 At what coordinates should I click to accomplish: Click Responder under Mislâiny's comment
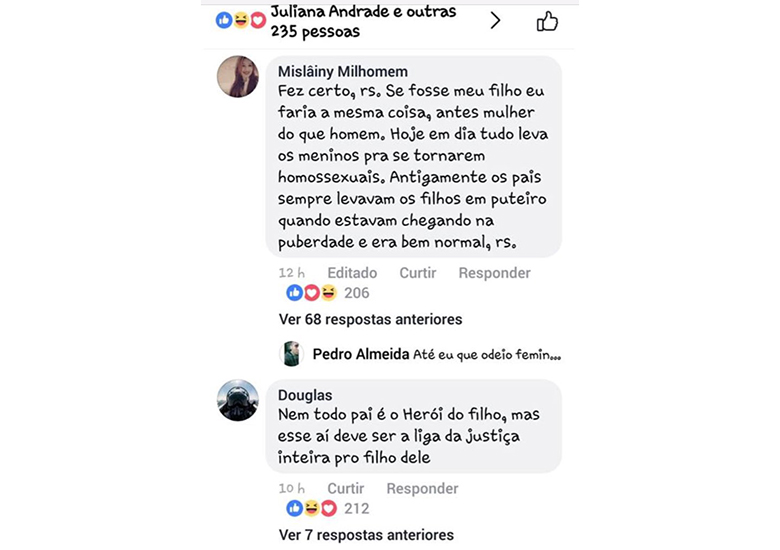tap(494, 273)
